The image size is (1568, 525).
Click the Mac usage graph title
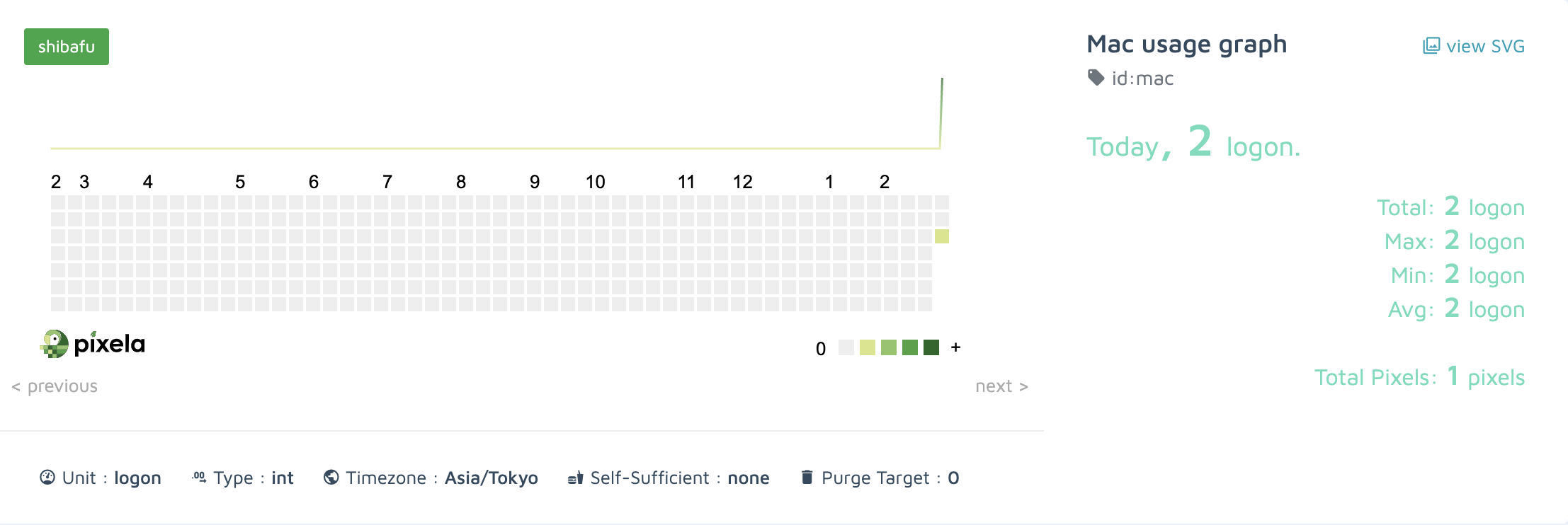click(1186, 44)
